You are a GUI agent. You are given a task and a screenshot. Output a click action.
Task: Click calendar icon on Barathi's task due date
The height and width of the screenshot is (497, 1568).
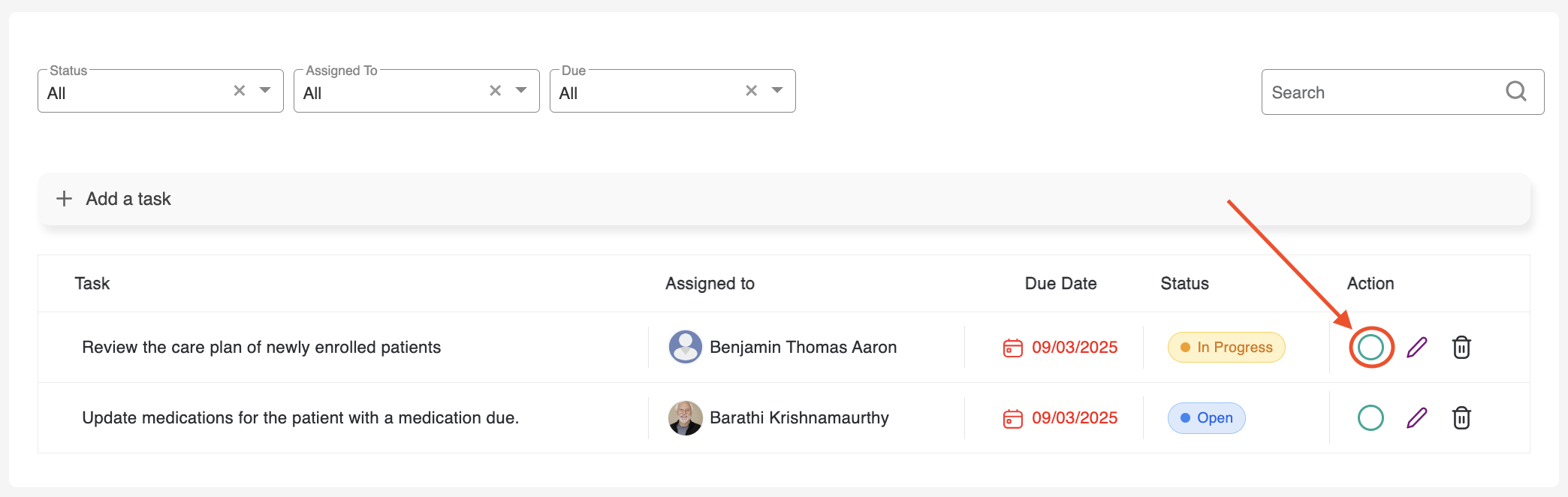pos(1013,418)
